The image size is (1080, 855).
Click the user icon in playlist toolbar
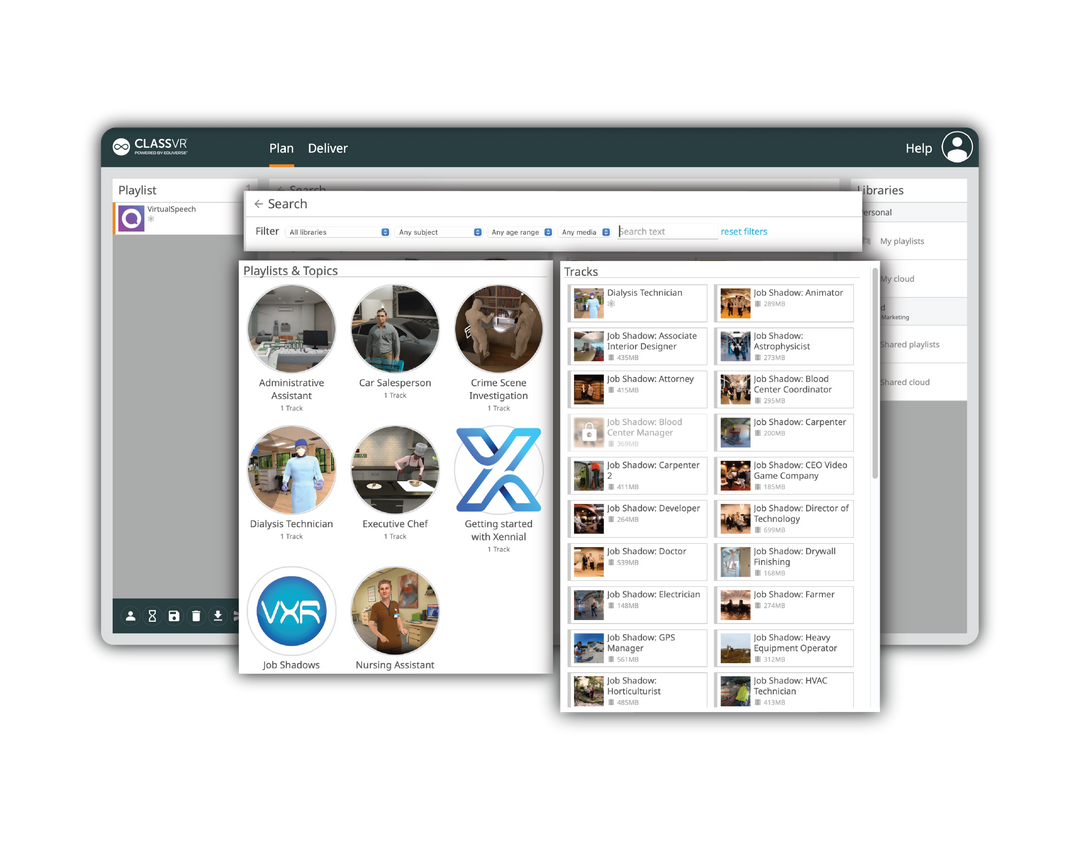130,616
